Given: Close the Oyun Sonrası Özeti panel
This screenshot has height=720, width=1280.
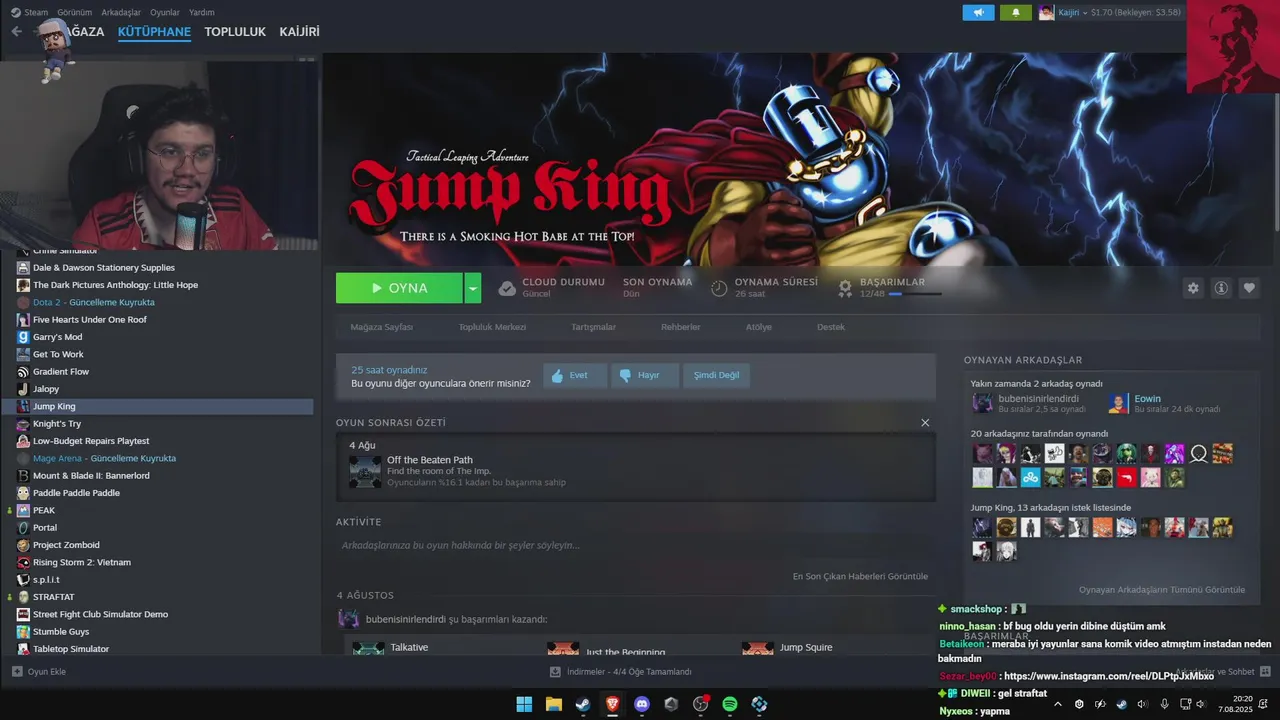Looking at the screenshot, I should click(x=925, y=423).
